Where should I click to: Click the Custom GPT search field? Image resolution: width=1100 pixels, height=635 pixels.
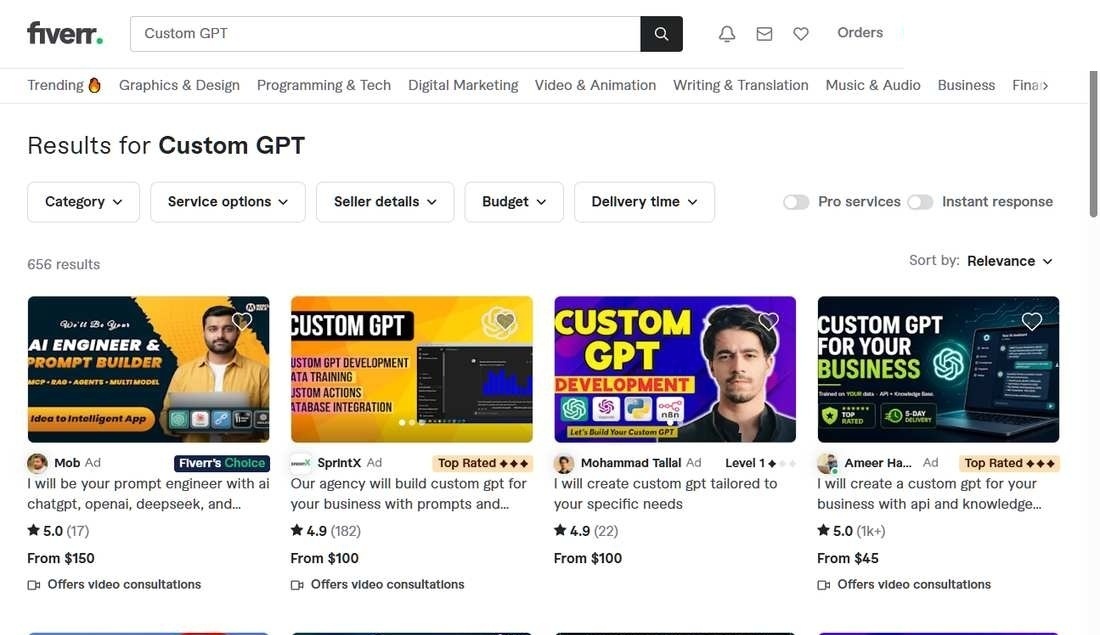385,34
